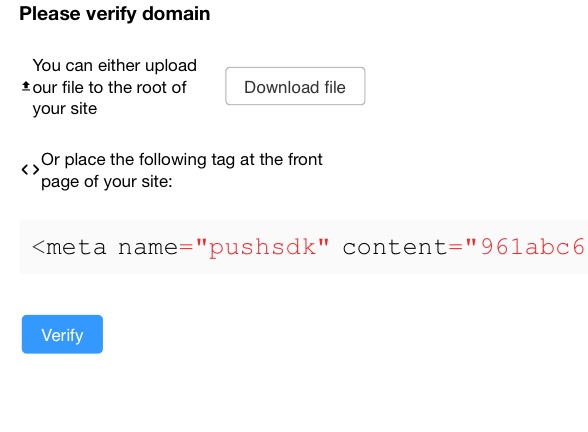Click the gray meta tag code block

(x=304, y=247)
